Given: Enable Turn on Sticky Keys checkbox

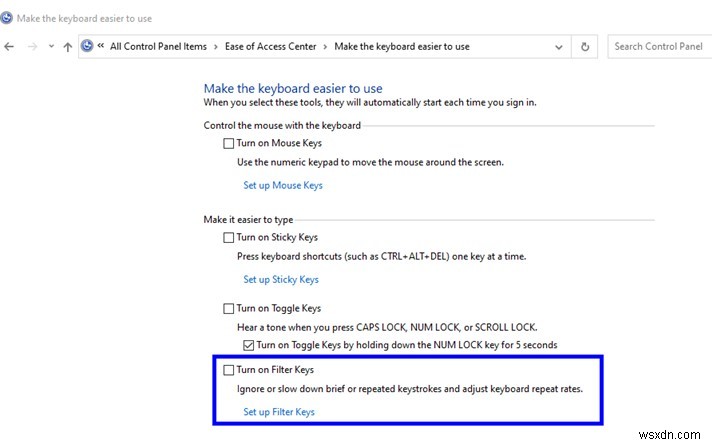Looking at the screenshot, I should [x=228, y=237].
